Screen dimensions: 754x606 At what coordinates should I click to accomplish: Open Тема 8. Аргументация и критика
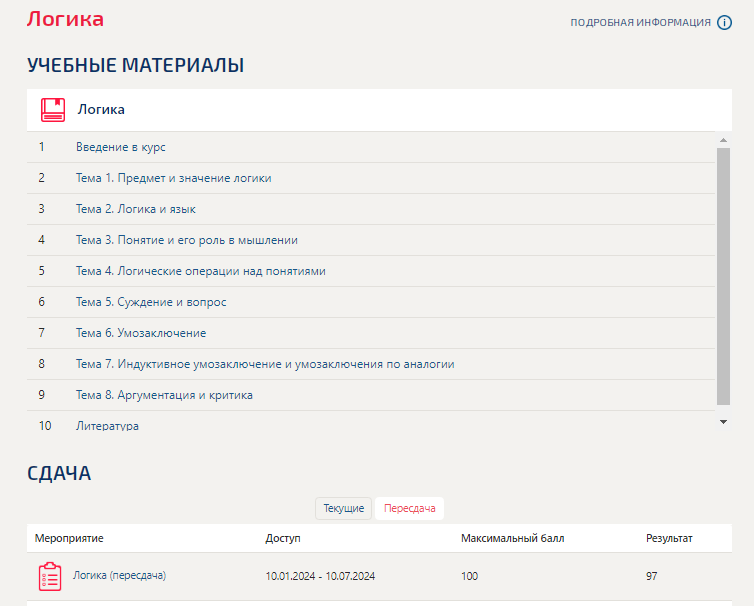164,395
